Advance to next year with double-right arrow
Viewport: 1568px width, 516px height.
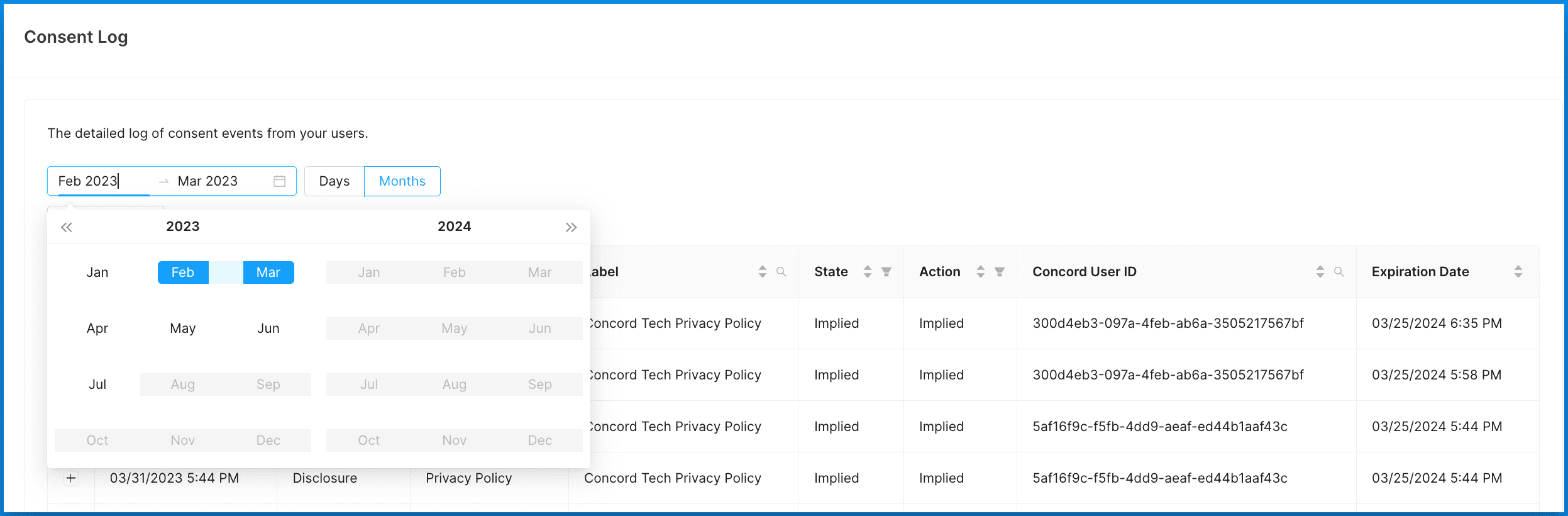(x=571, y=227)
